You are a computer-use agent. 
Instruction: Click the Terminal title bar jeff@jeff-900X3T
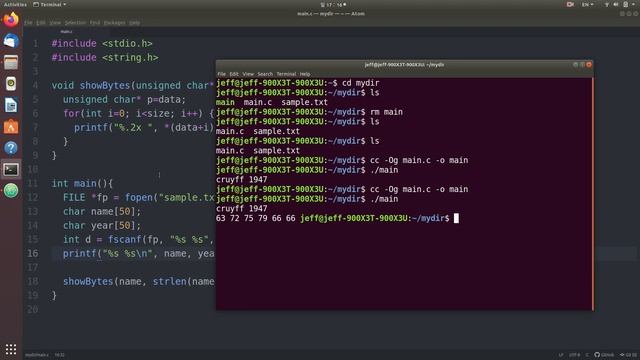click(x=404, y=64)
